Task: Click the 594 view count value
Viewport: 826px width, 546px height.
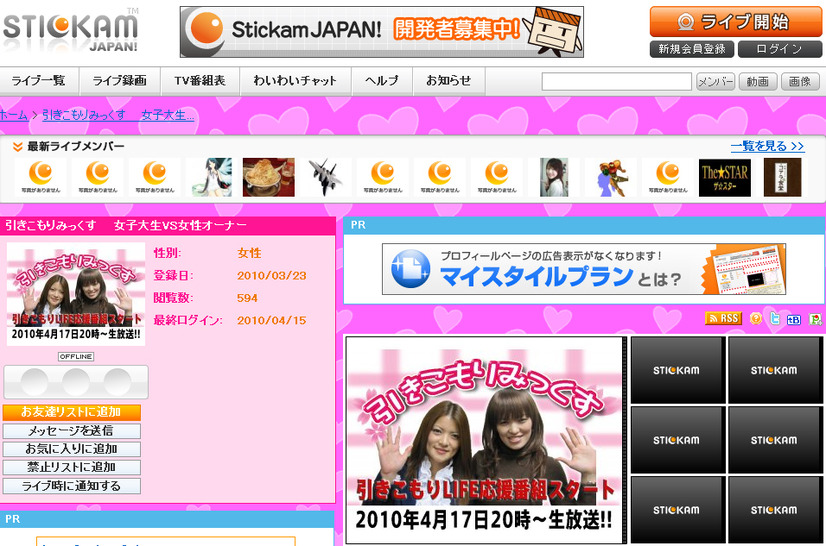Action: (x=247, y=298)
